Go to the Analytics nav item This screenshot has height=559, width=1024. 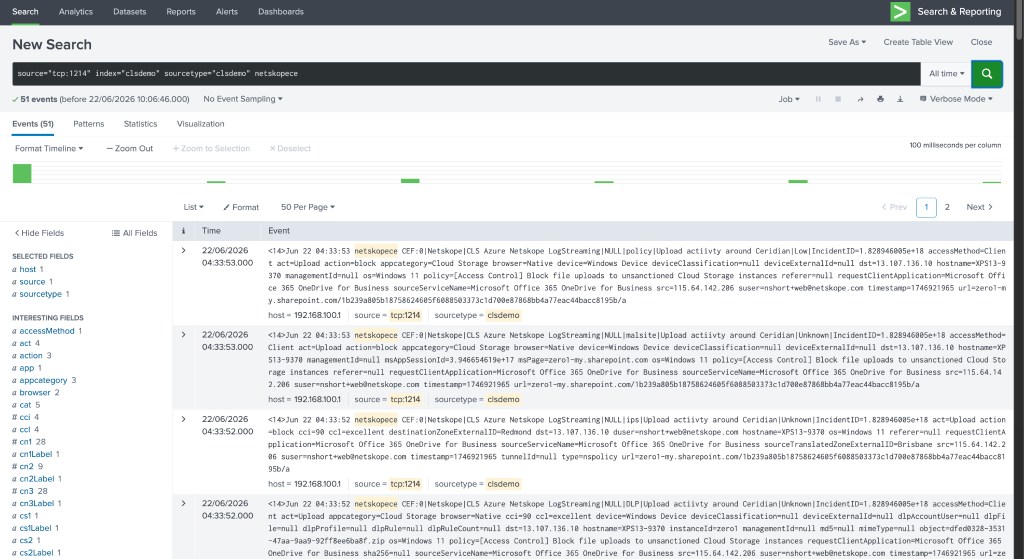click(x=76, y=12)
